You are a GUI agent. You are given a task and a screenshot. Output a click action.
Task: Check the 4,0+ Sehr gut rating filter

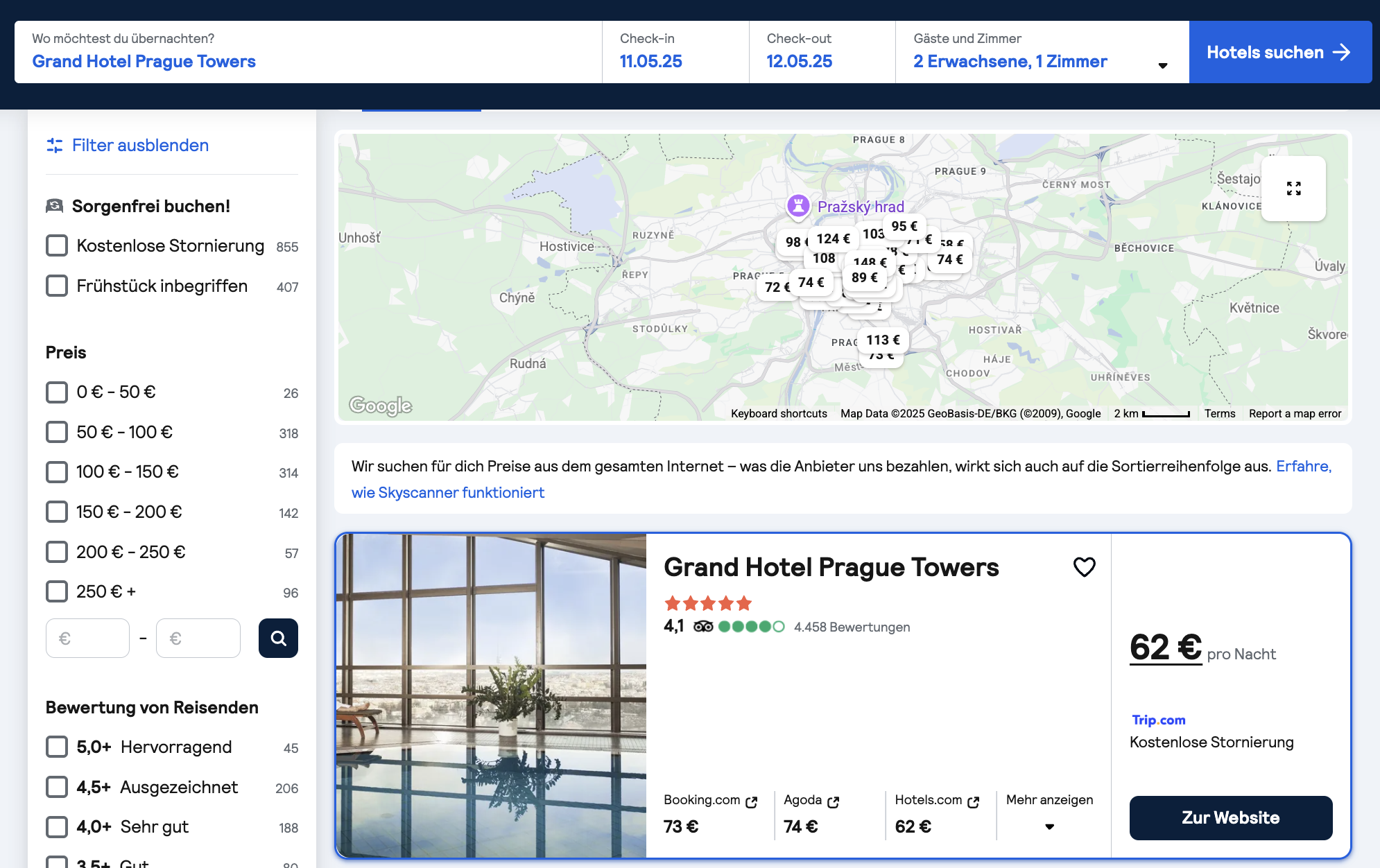click(x=57, y=826)
